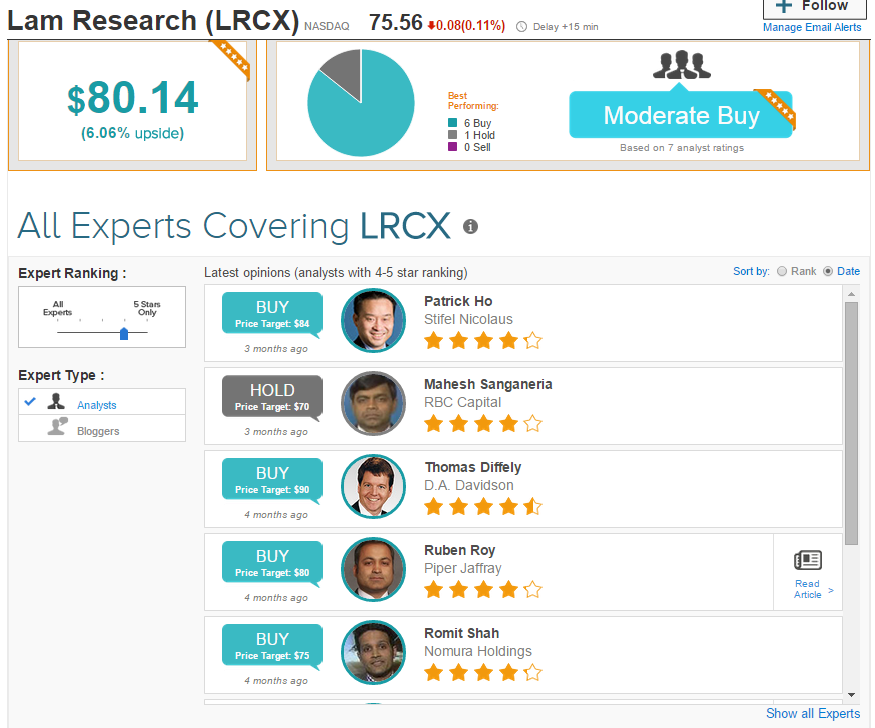The width and height of the screenshot is (875, 728).
Task: Click the 1 Hold legend entry
Action: point(472,135)
